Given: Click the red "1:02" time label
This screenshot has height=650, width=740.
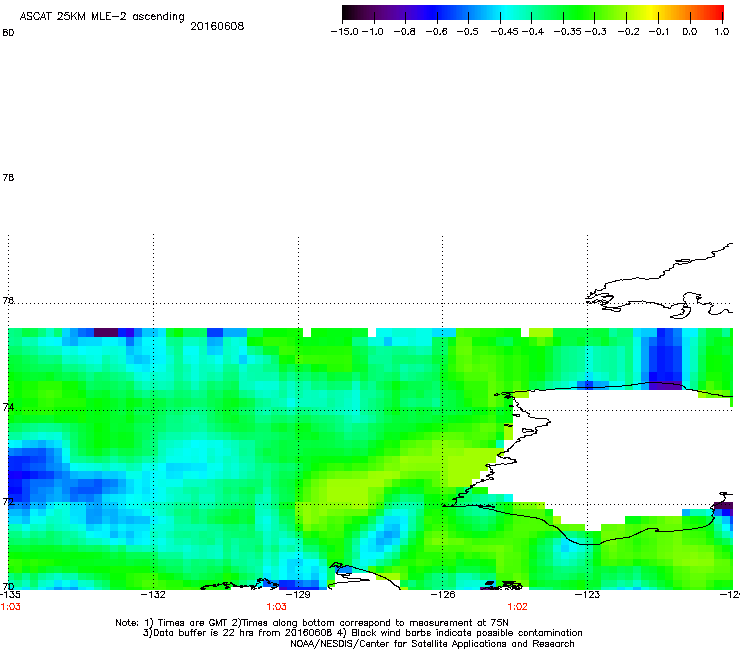Looking at the screenshot, I should tap(518, 607).
